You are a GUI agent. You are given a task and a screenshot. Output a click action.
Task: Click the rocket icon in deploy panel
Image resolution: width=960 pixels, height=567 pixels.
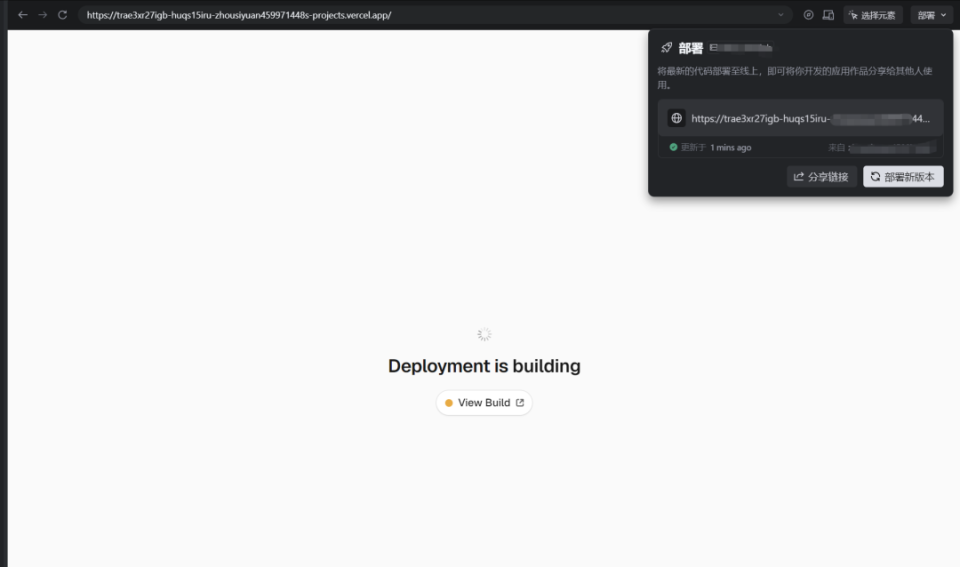click(667, 48)
